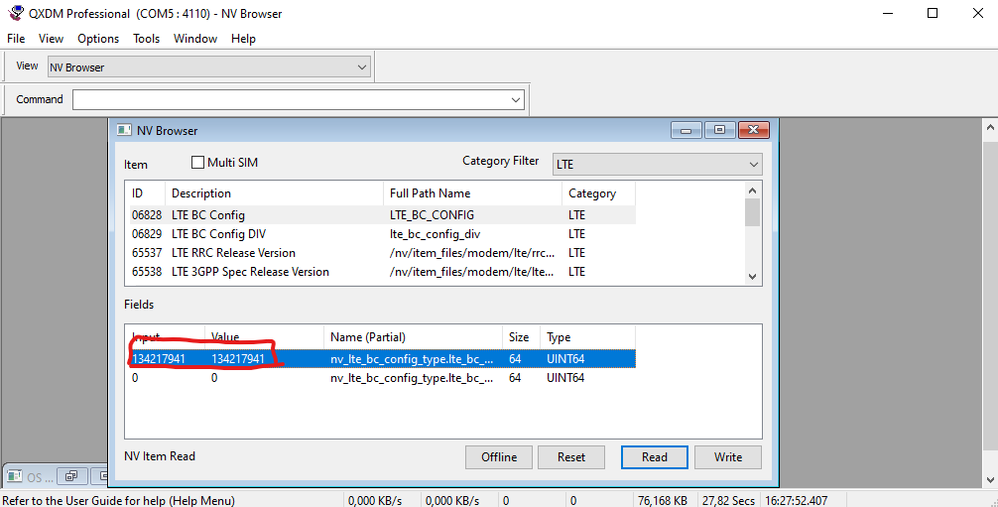Click the minimized OS window icon
Screen dimensions: 998x507
(15, 476)
